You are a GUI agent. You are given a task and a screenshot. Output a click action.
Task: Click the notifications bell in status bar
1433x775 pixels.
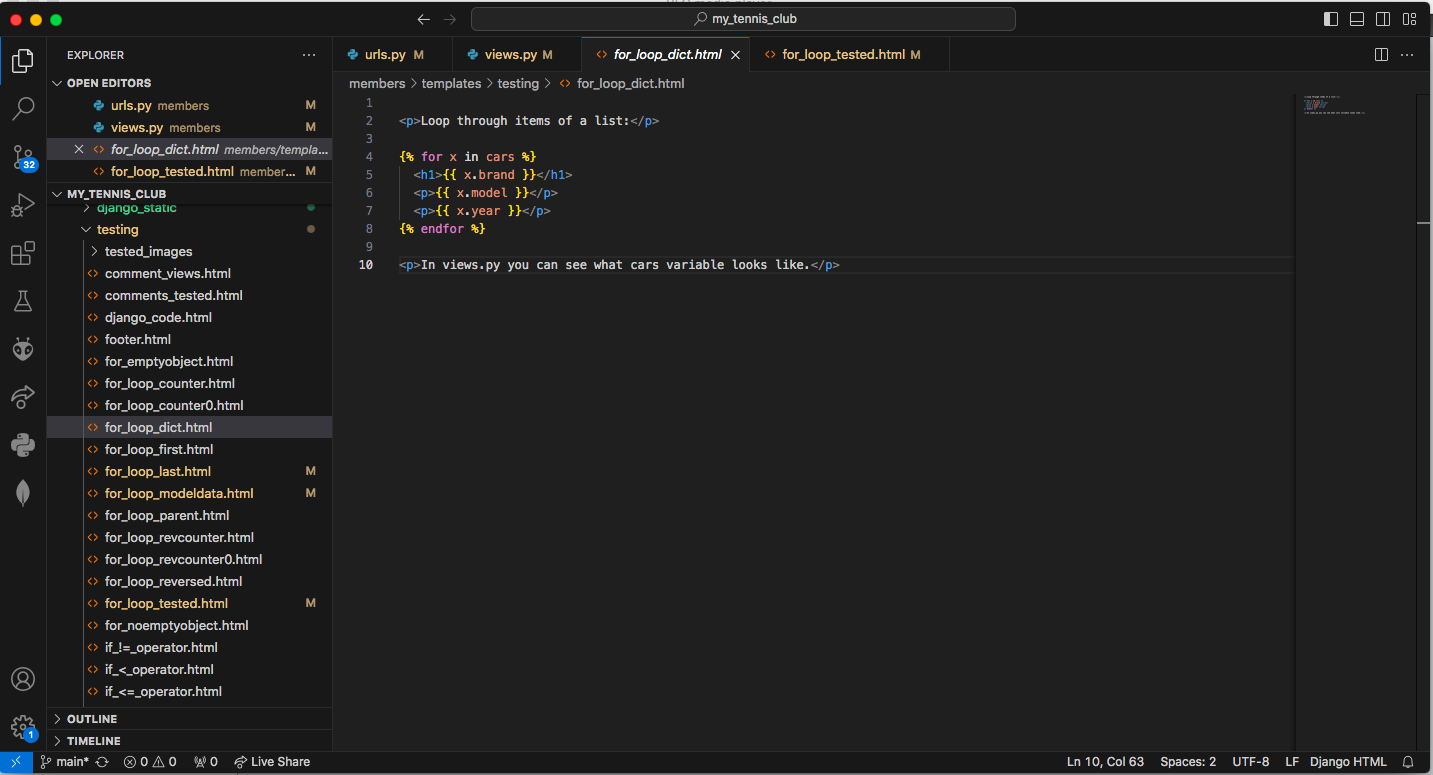click(x=1408, y=762)
